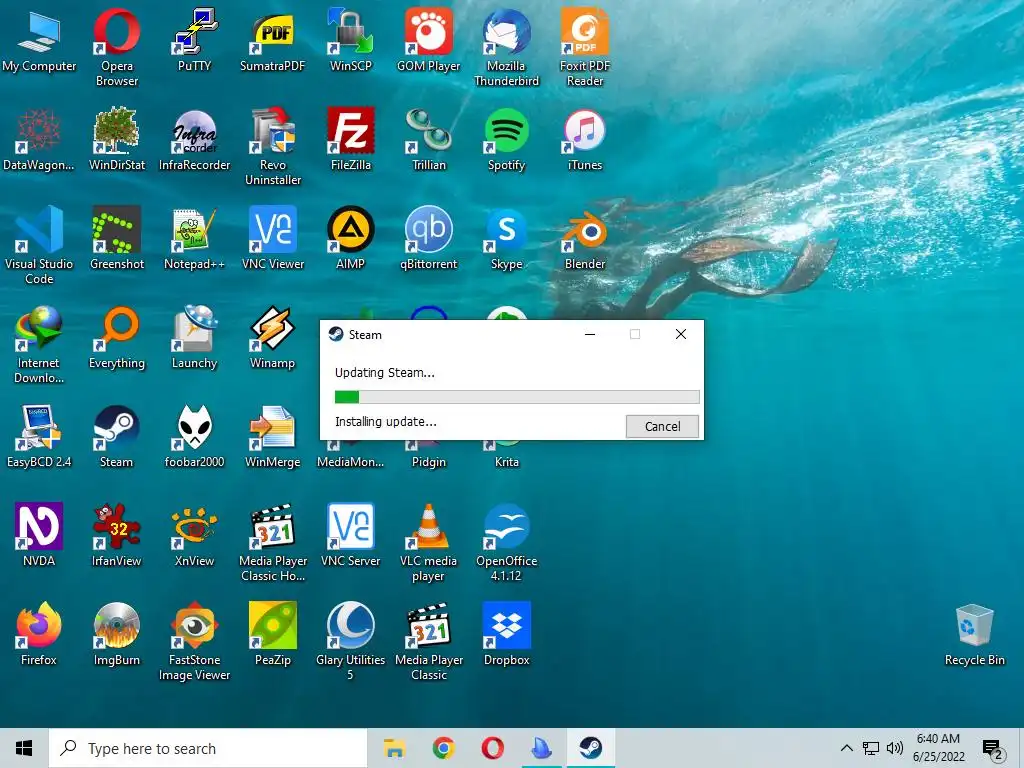Click the Everything search tool icon

click(x=117, y=337)
